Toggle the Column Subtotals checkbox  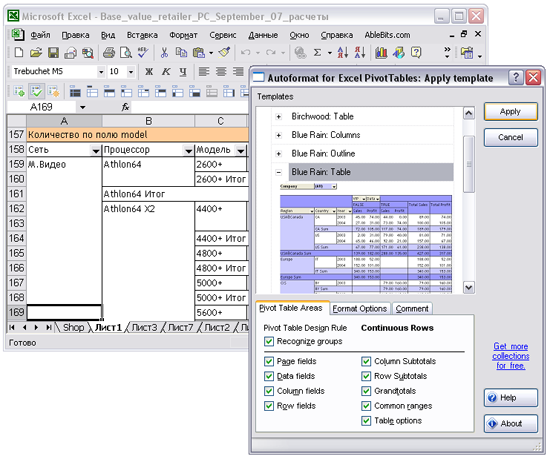click(x=366, y=362)
